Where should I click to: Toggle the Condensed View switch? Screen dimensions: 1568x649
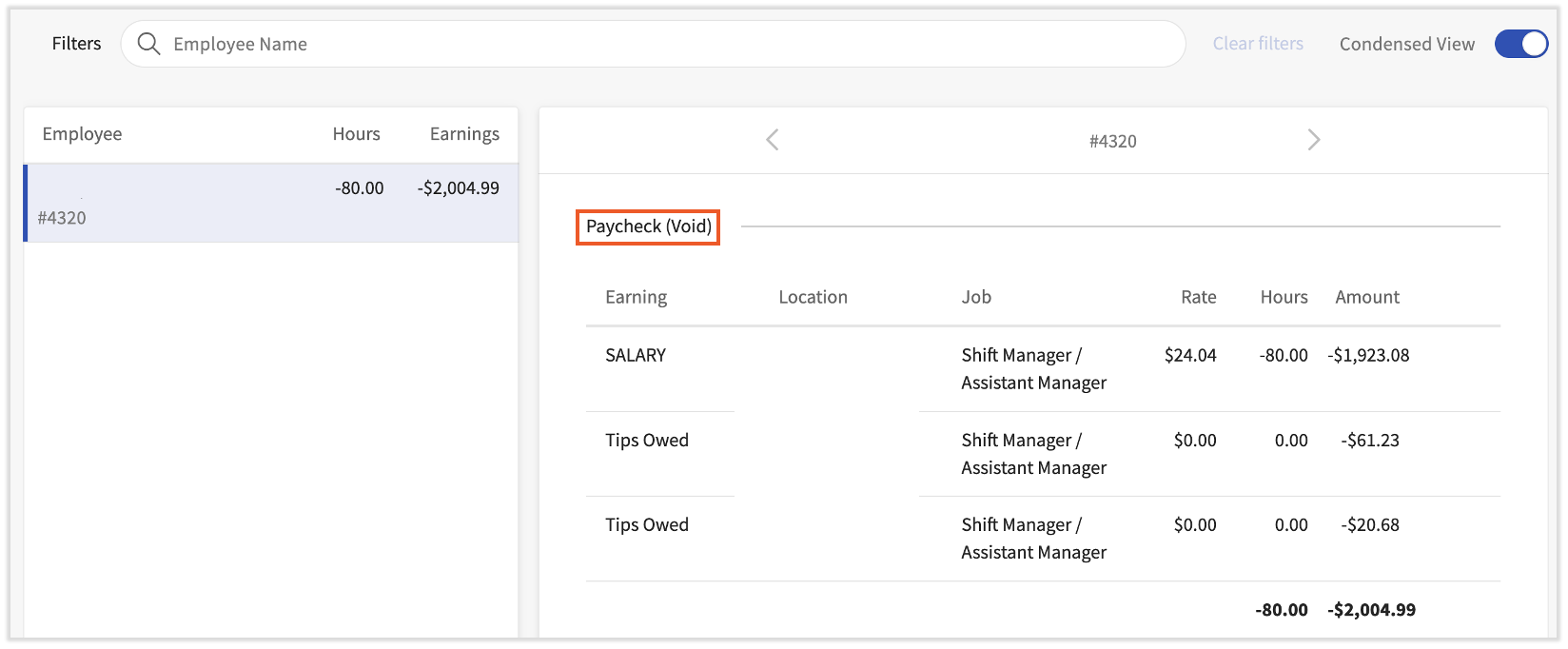click(x=1520, y=44)
